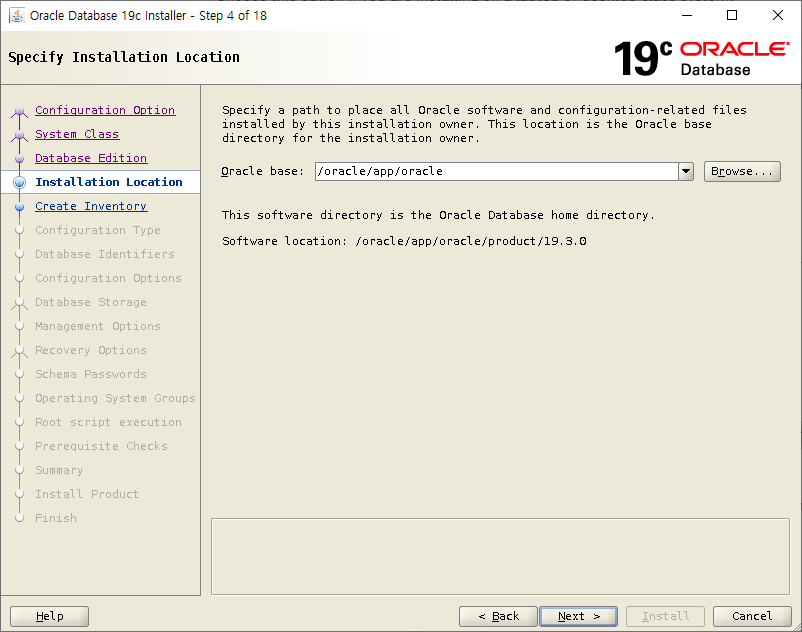Screen dimensions: 802x632
Task: Click the Schema Passwords step label
Action: 91,374
